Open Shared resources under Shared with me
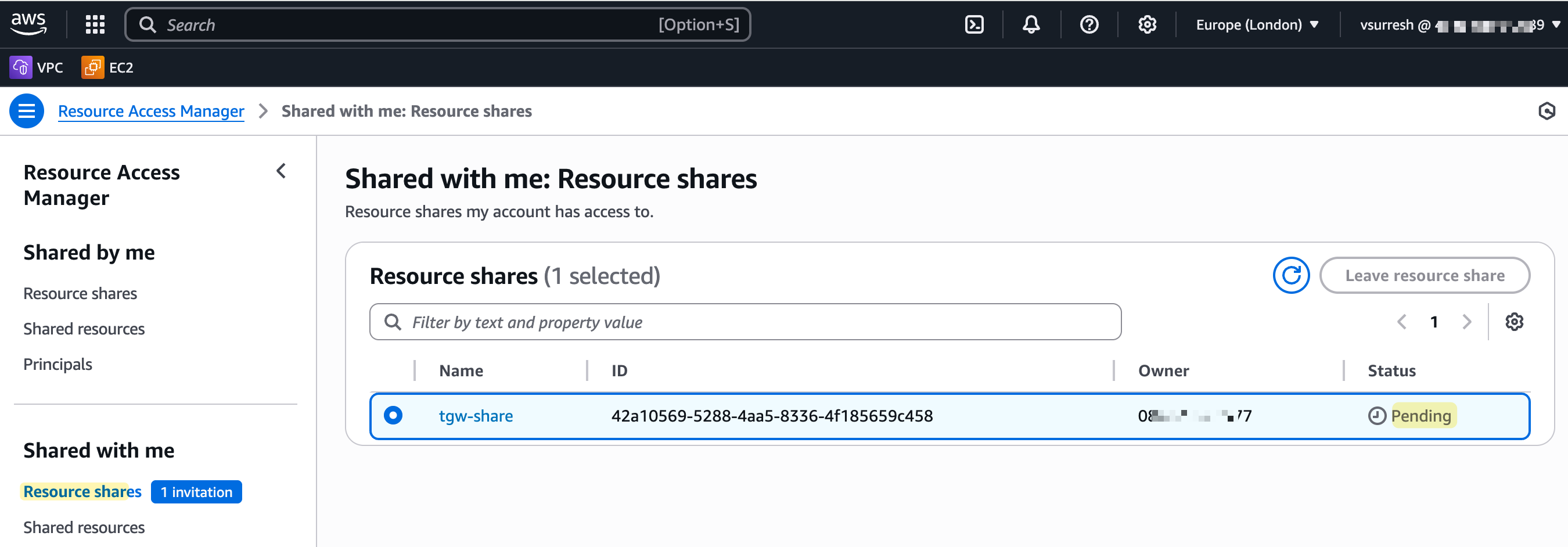Screen dimensions: 1568x547 (84, 527)
